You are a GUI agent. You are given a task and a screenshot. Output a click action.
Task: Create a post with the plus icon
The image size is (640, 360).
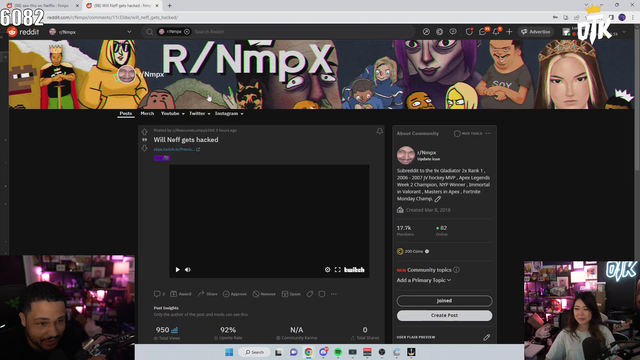click(x=509, y=32)
